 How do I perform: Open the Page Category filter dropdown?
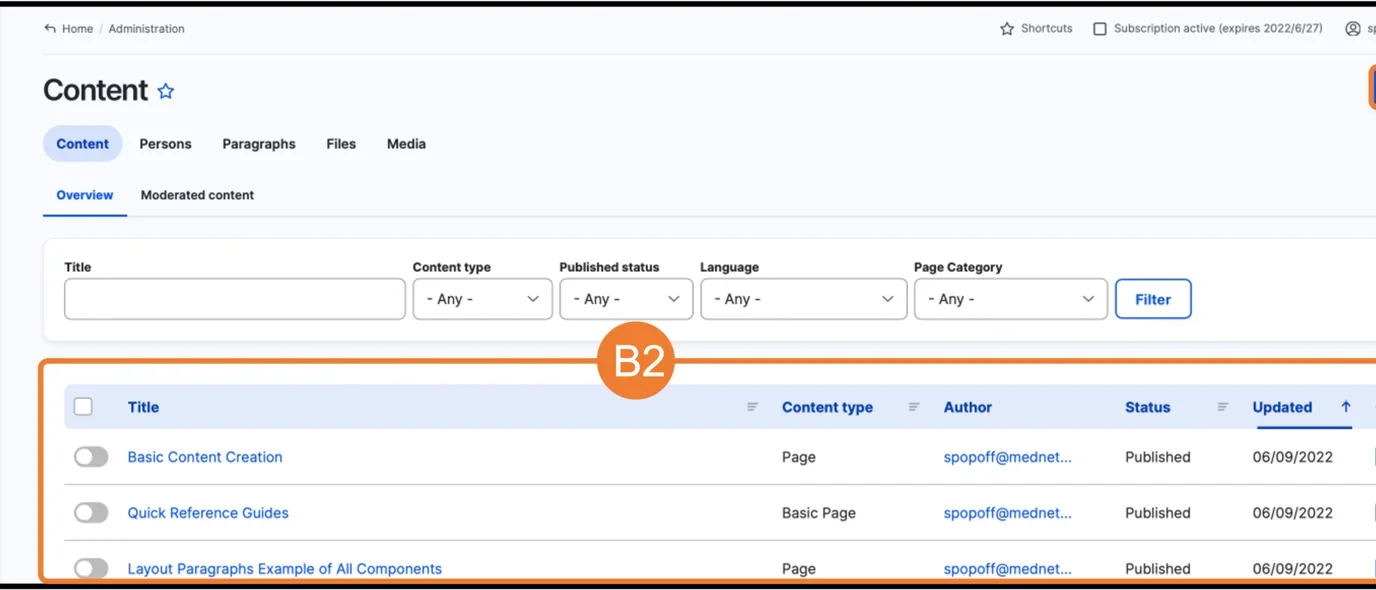tap(1011, 299)
